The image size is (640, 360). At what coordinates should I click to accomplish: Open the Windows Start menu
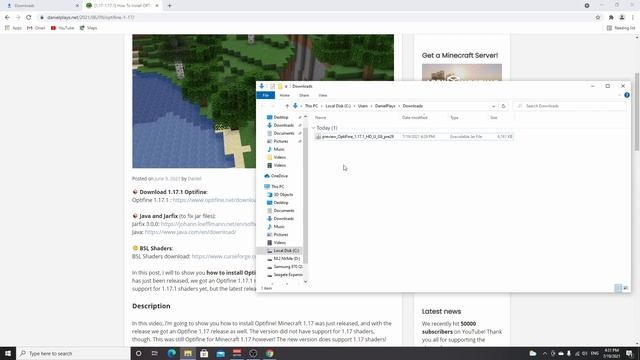pos(8,353)
